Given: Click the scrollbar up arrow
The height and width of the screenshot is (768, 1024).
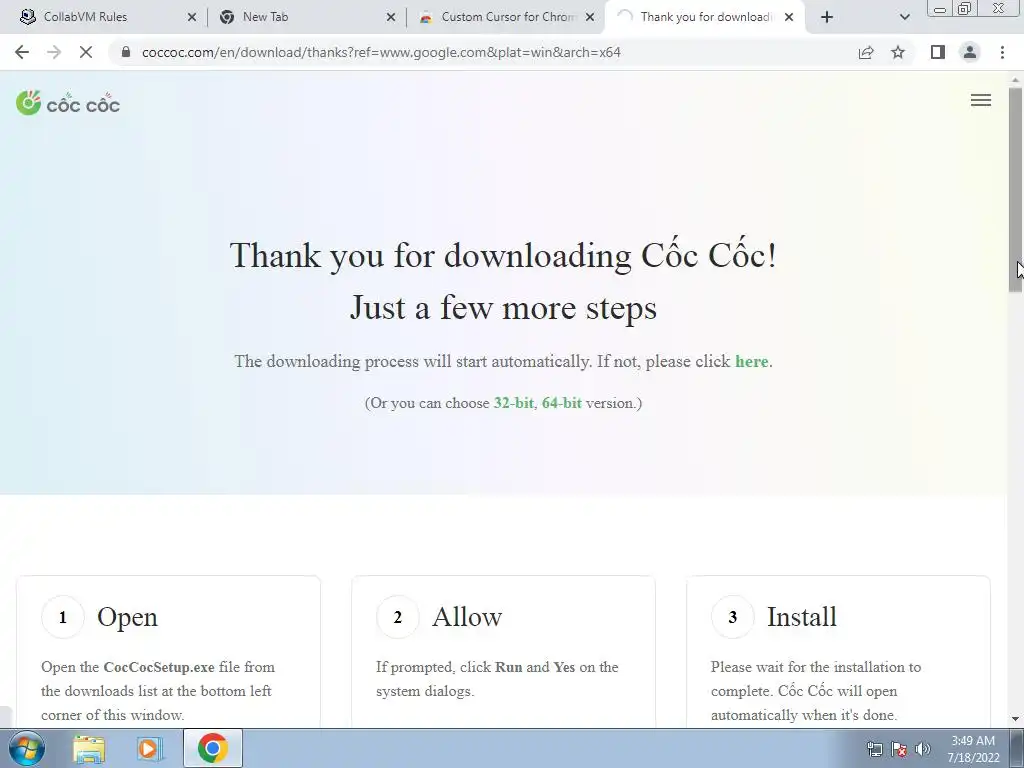Looking at the screenshot, I should point(1015,80).
